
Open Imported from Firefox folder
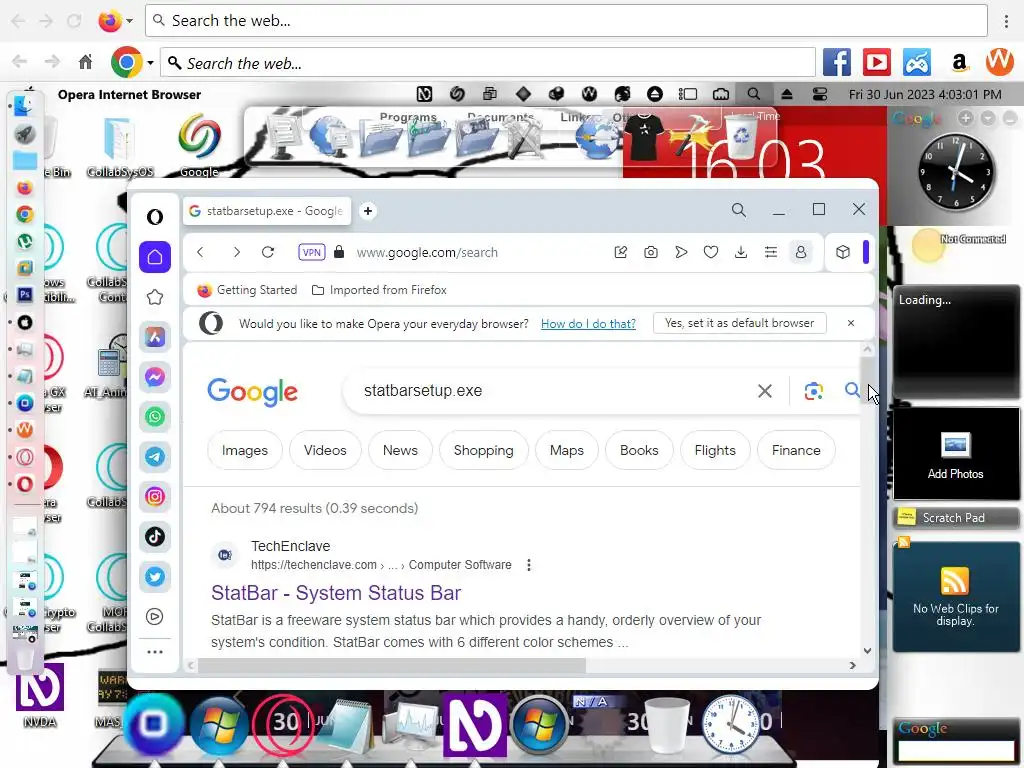pos(379,290)
